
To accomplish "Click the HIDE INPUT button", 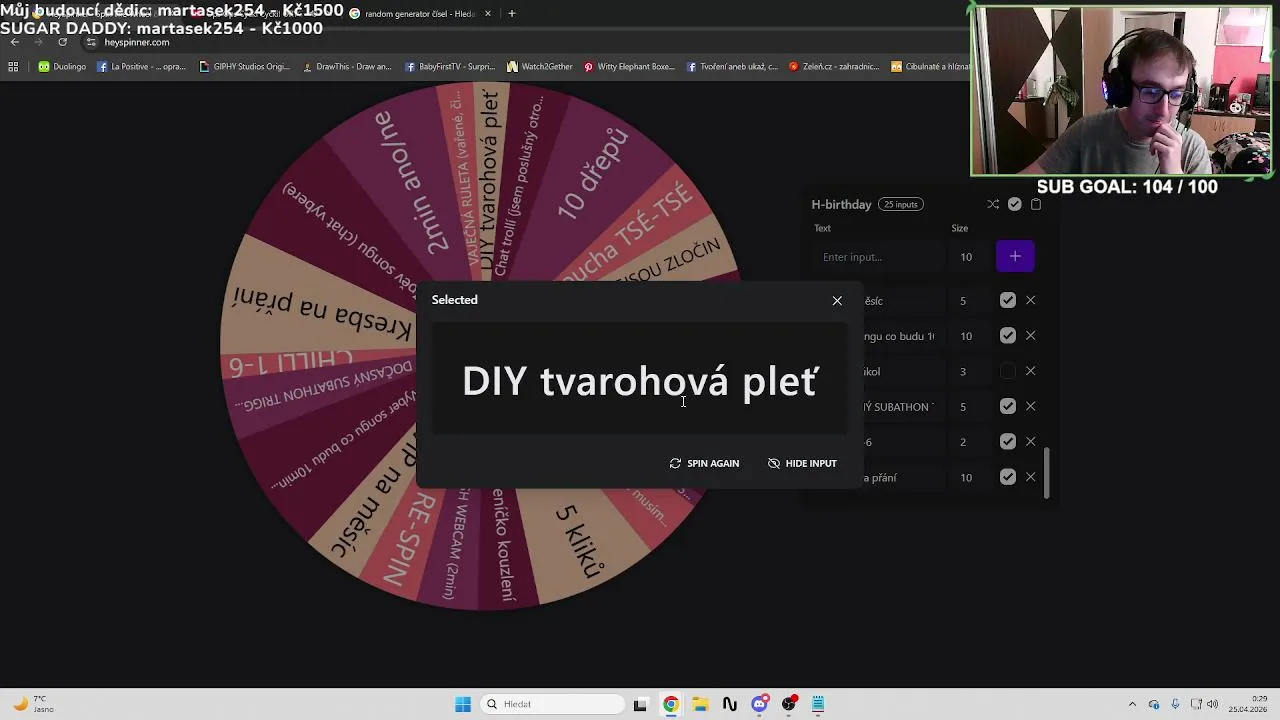I will tap(802, 463).
